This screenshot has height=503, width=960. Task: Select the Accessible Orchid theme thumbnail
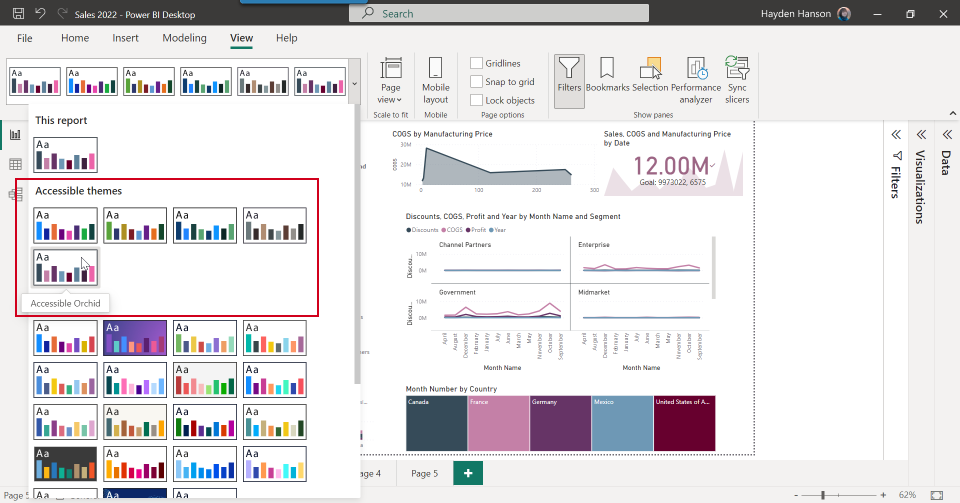[x=66, y=267]
